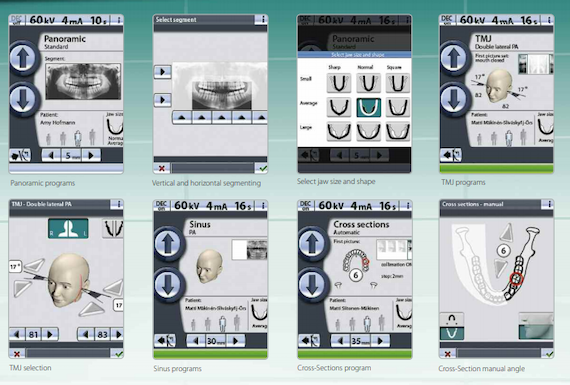
Task: Tap the up arrow on Panoramic Standard 10 s screen
Action: click(x=23, y=58)
